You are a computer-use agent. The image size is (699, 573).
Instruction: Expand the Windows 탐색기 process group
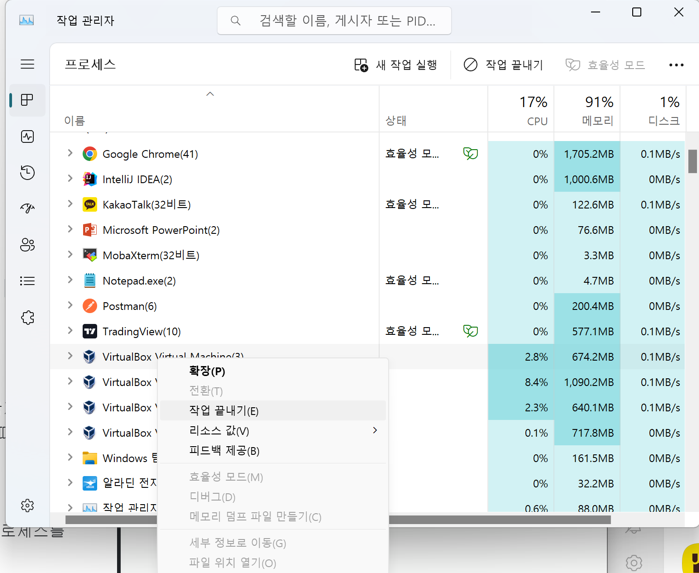tap(70, 457)
